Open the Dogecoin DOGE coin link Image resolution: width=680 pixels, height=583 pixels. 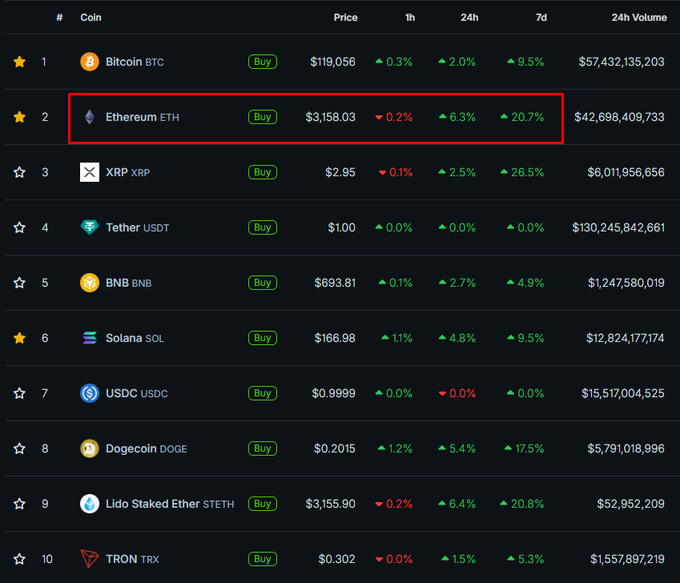(146, 449)
